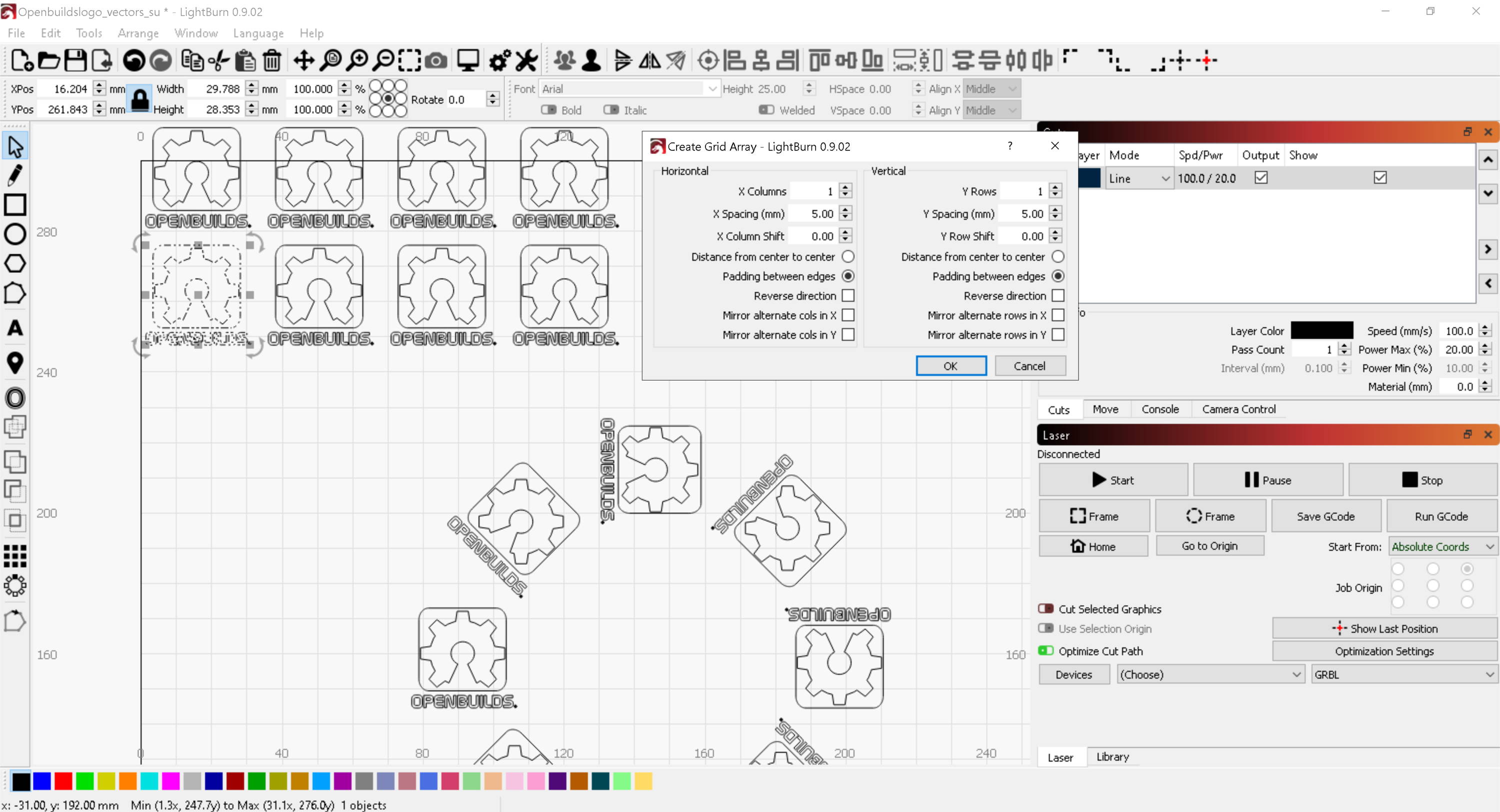Click the Home button
The image size is (1500, 812).
[x=1093, y=547]
